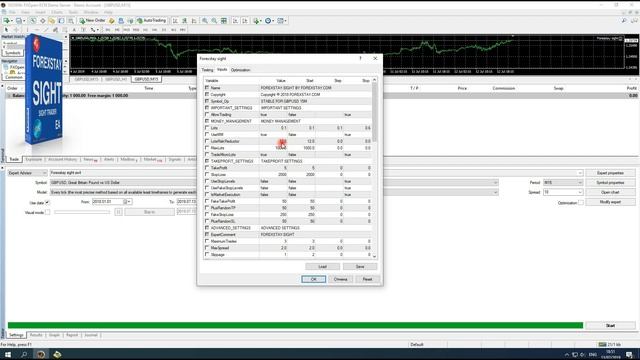The width and height of the screenshot is (640, 360).
Task: Open the Journal tab in tester
Action: (91, 335)
